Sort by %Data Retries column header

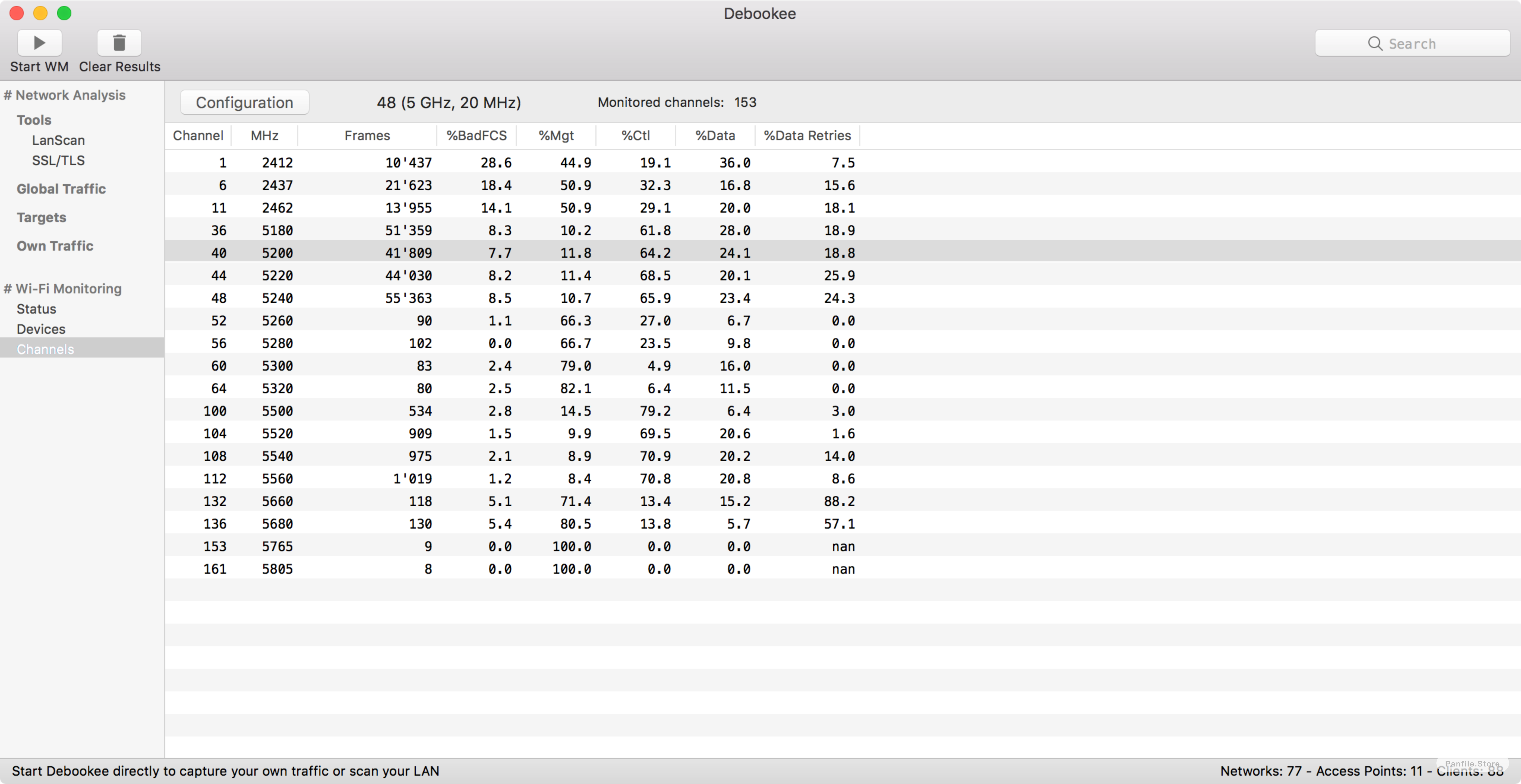point(807,135)
